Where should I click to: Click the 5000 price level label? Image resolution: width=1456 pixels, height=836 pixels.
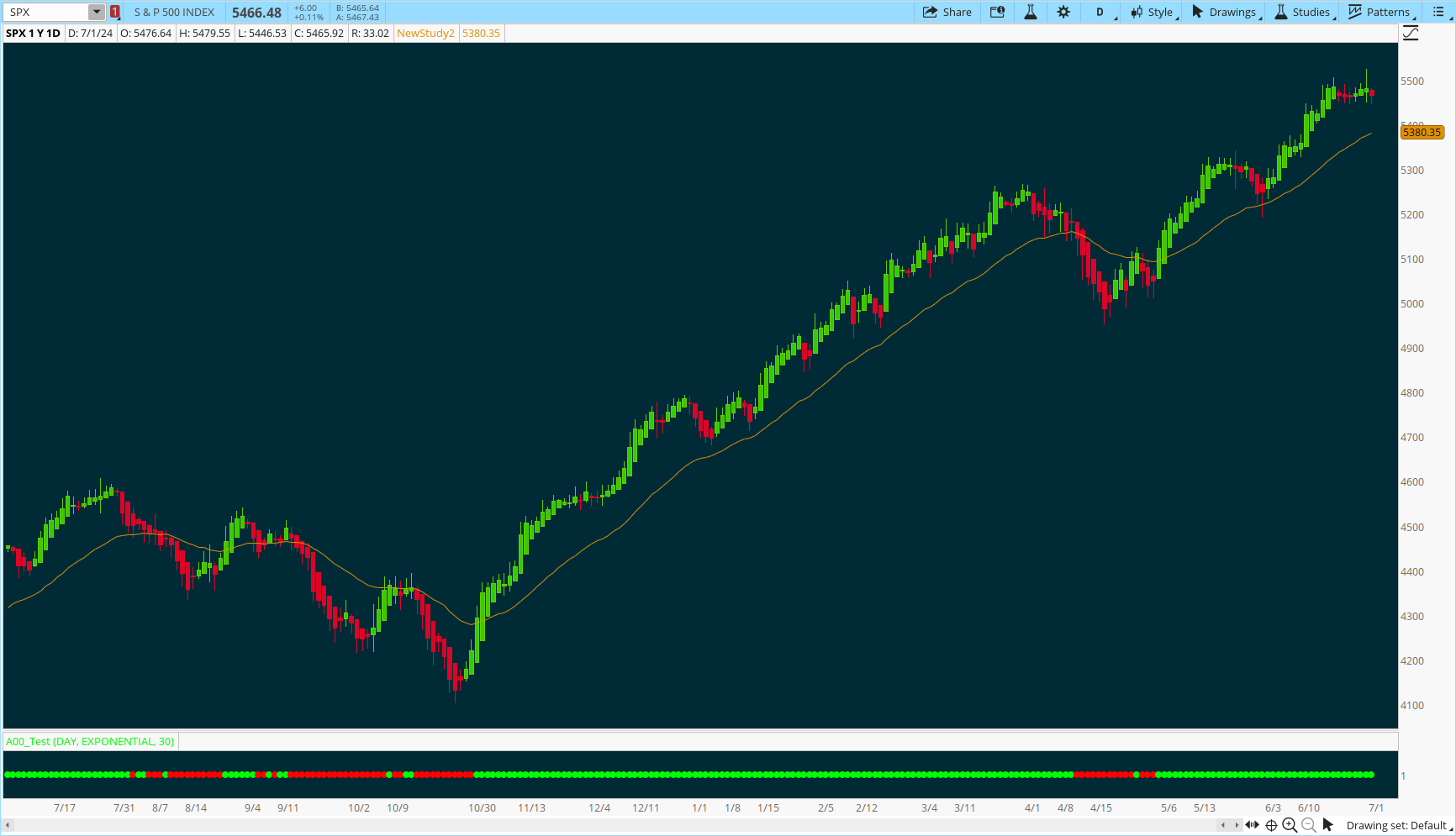pos(1412,304)
